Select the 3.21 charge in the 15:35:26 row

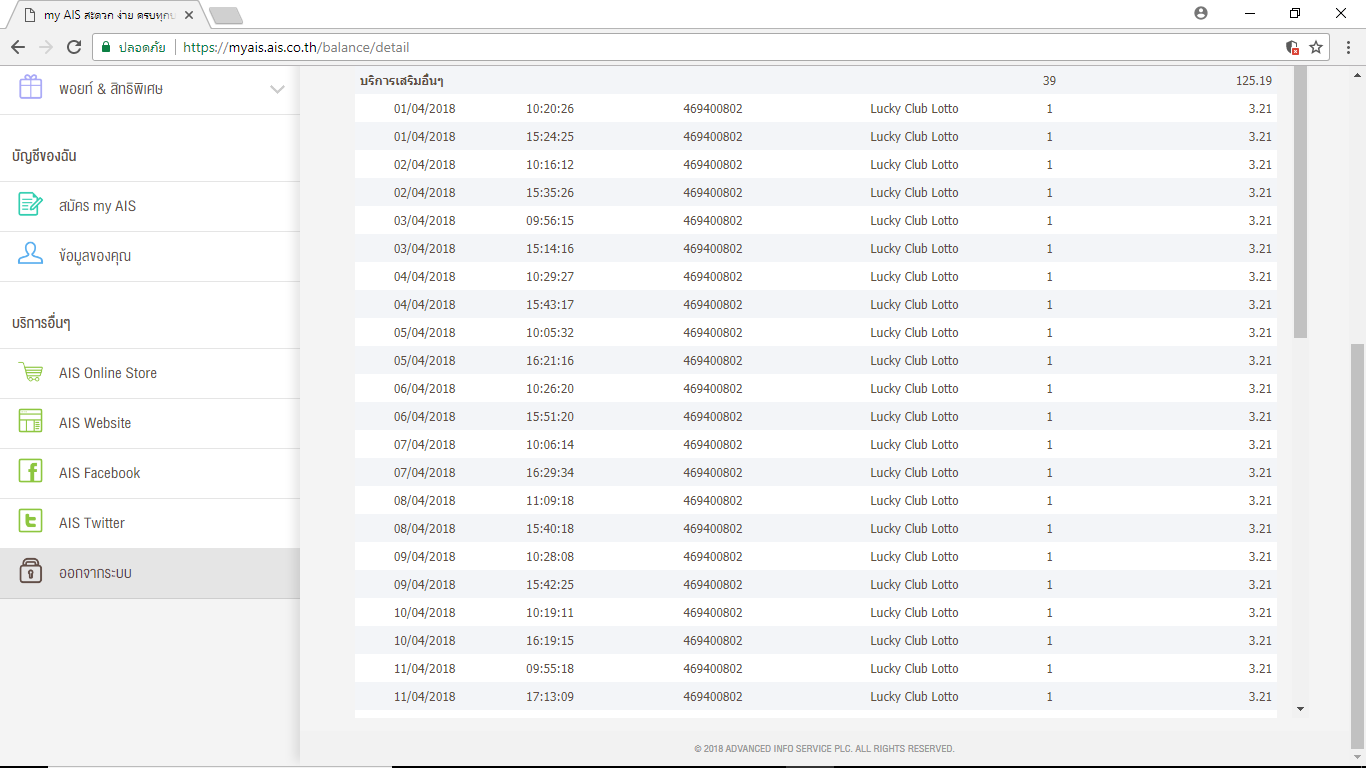(x=1260, y=193)
